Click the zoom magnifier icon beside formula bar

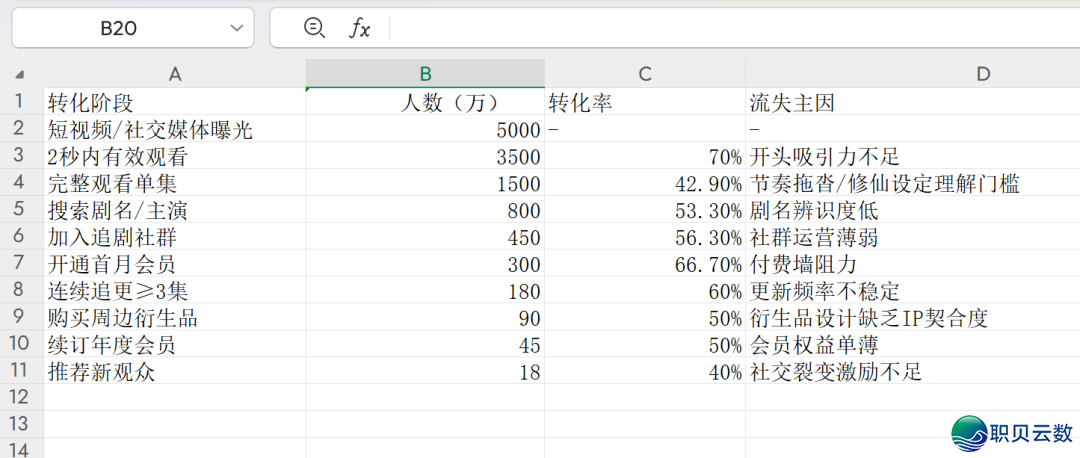coord(314,28)
